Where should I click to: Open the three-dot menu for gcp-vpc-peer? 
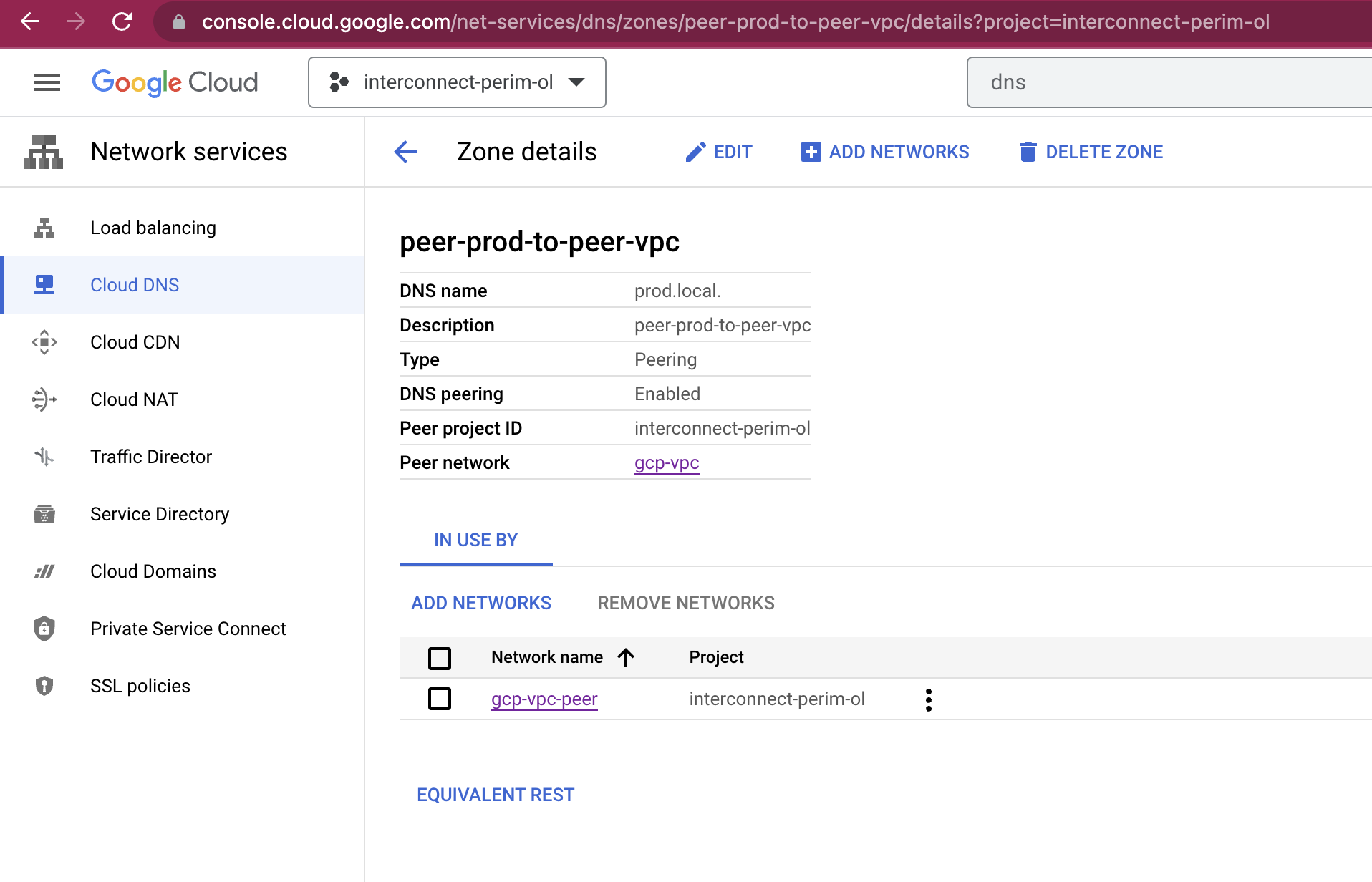(928, 699)
